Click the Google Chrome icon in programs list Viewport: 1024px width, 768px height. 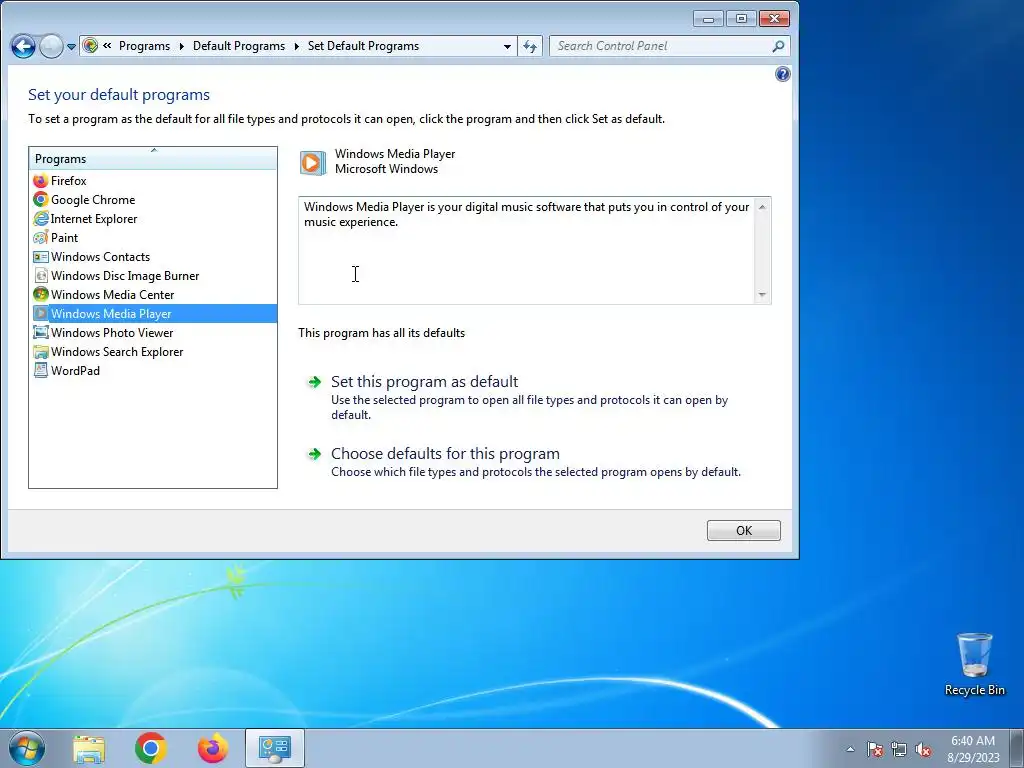(40, 200)
